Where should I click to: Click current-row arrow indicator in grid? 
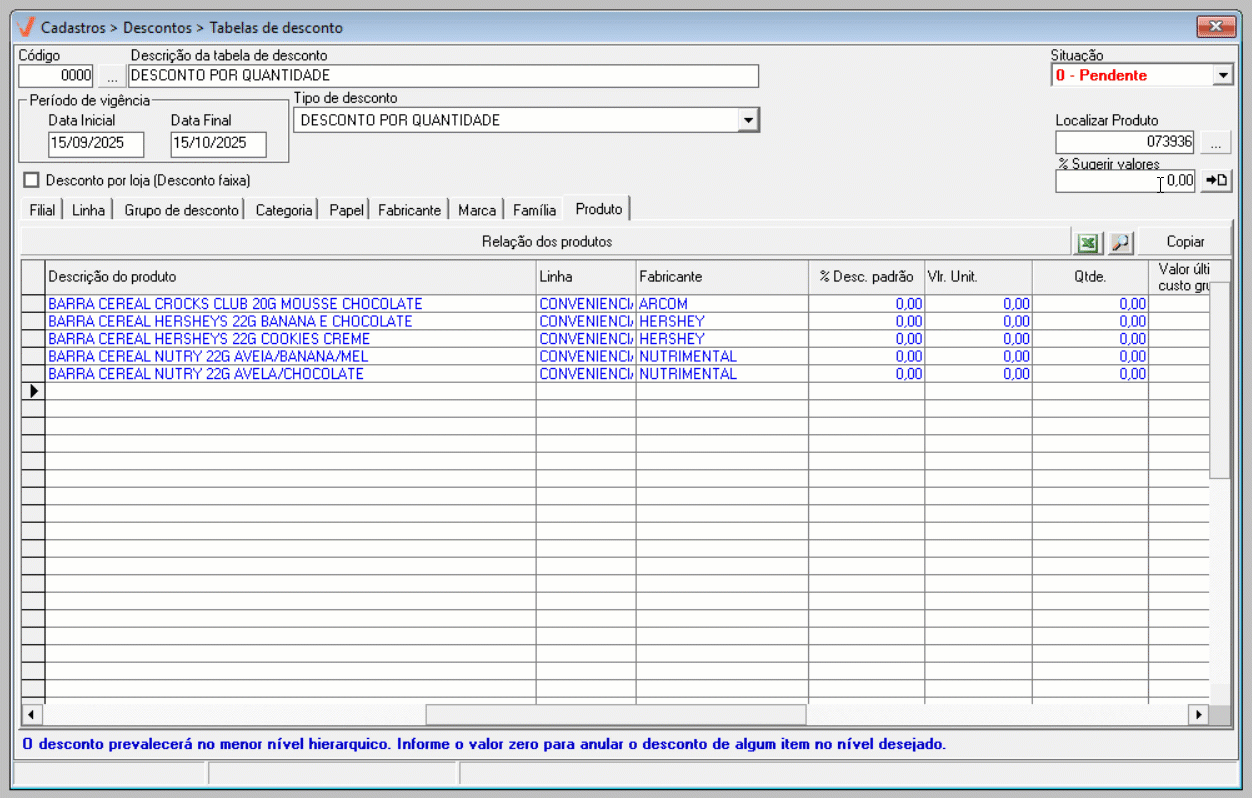pyautogui.click(x=33, y=391)
